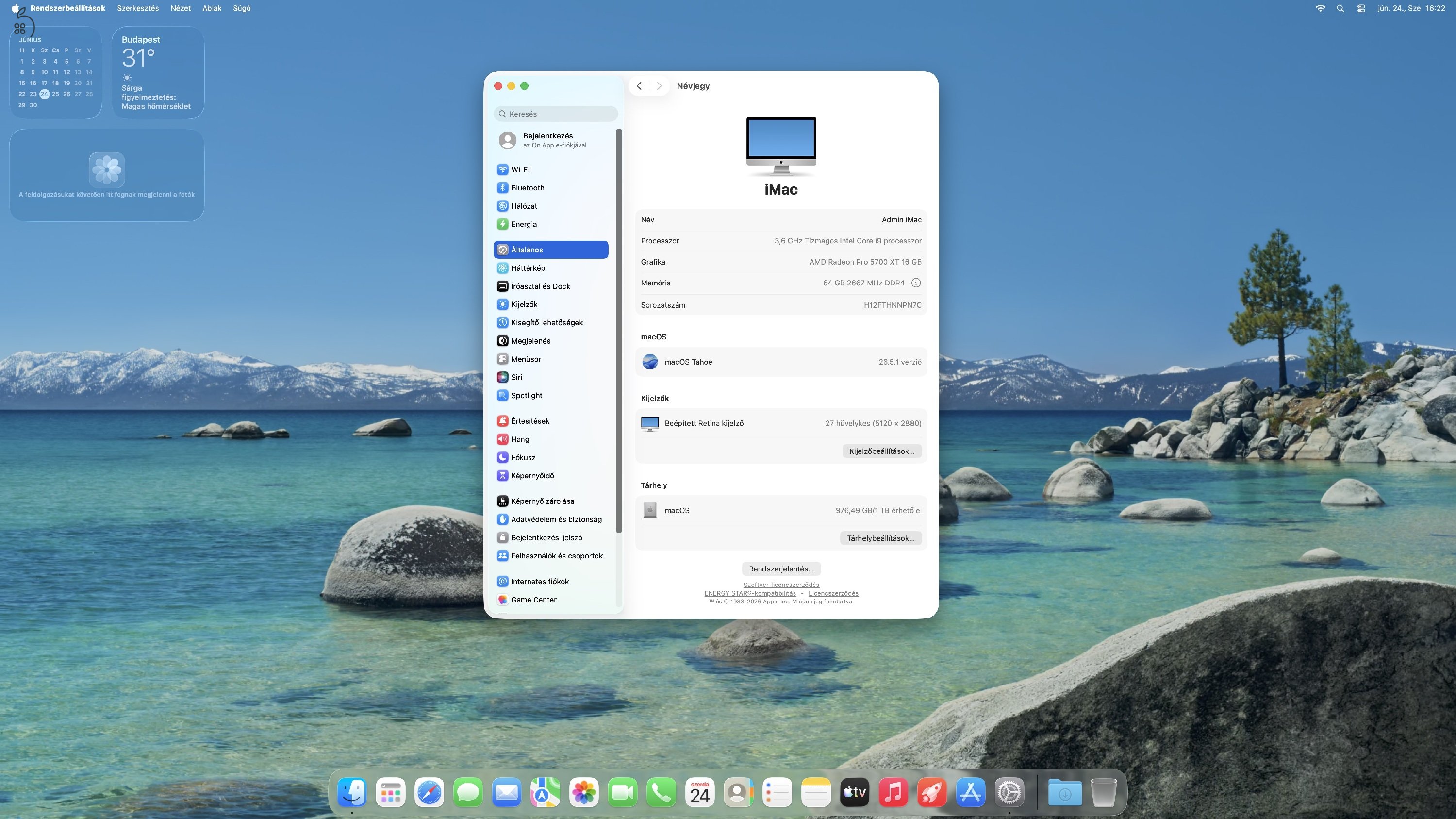Open Hang sound settings

click(550, 439)
